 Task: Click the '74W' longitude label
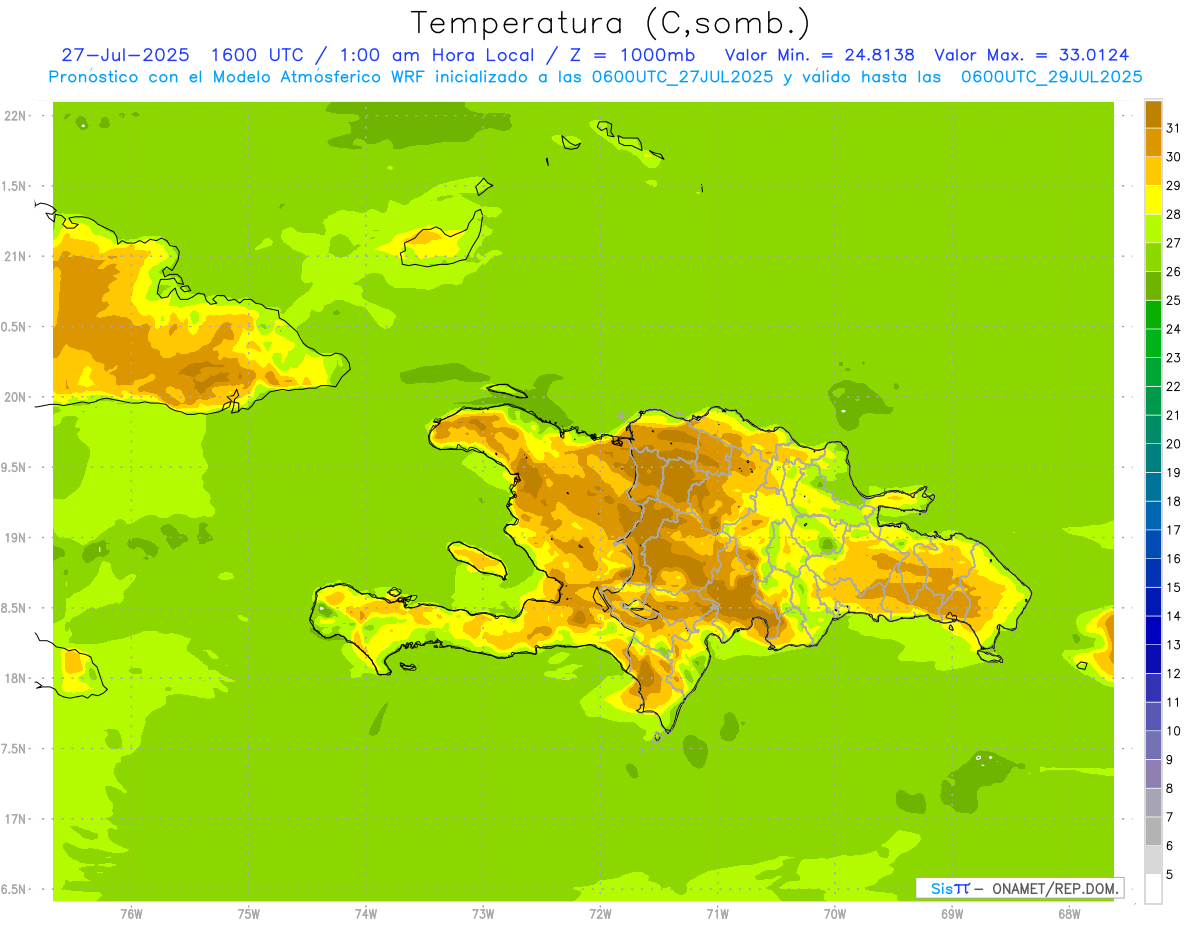(366, 914)
